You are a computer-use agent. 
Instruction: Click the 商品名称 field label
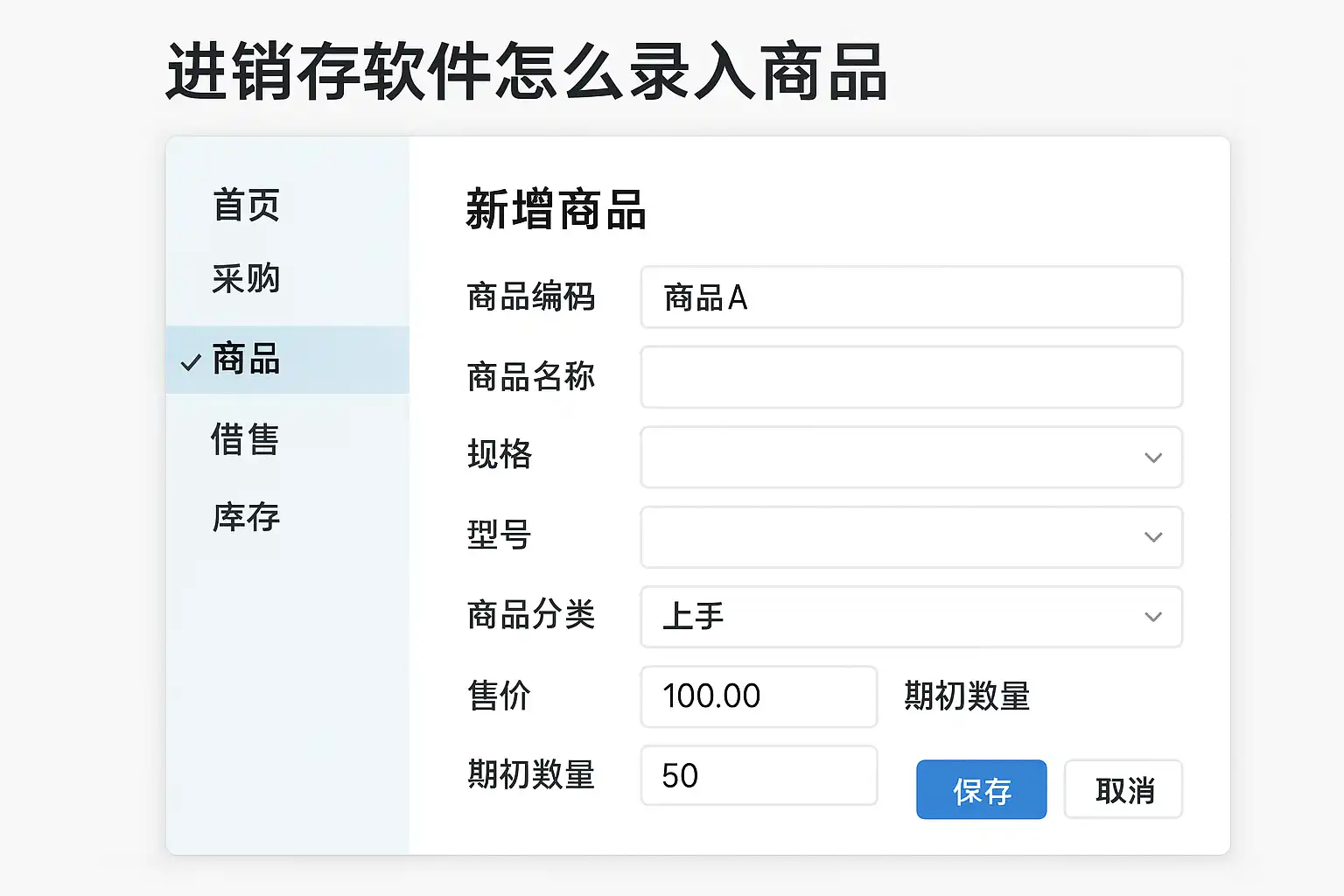click(x=531, y=377)
